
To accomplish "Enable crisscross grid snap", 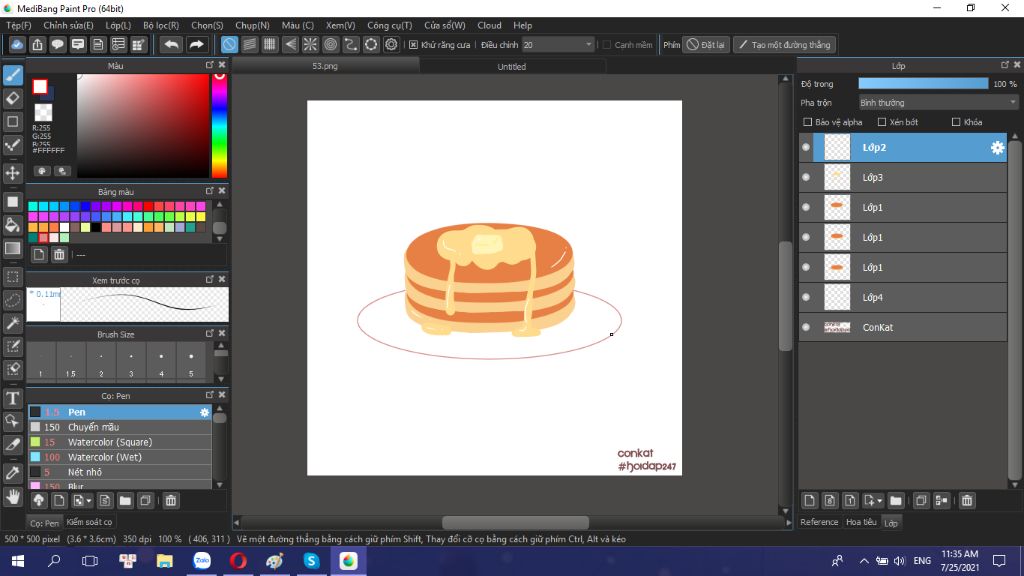I will click(x=270, y=44).
